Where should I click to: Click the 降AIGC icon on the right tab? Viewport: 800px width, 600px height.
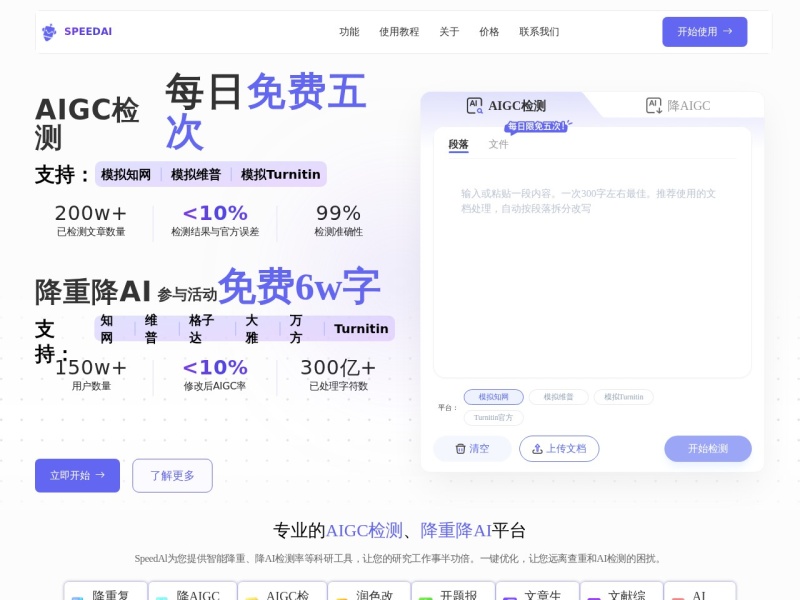pos(653,105)
